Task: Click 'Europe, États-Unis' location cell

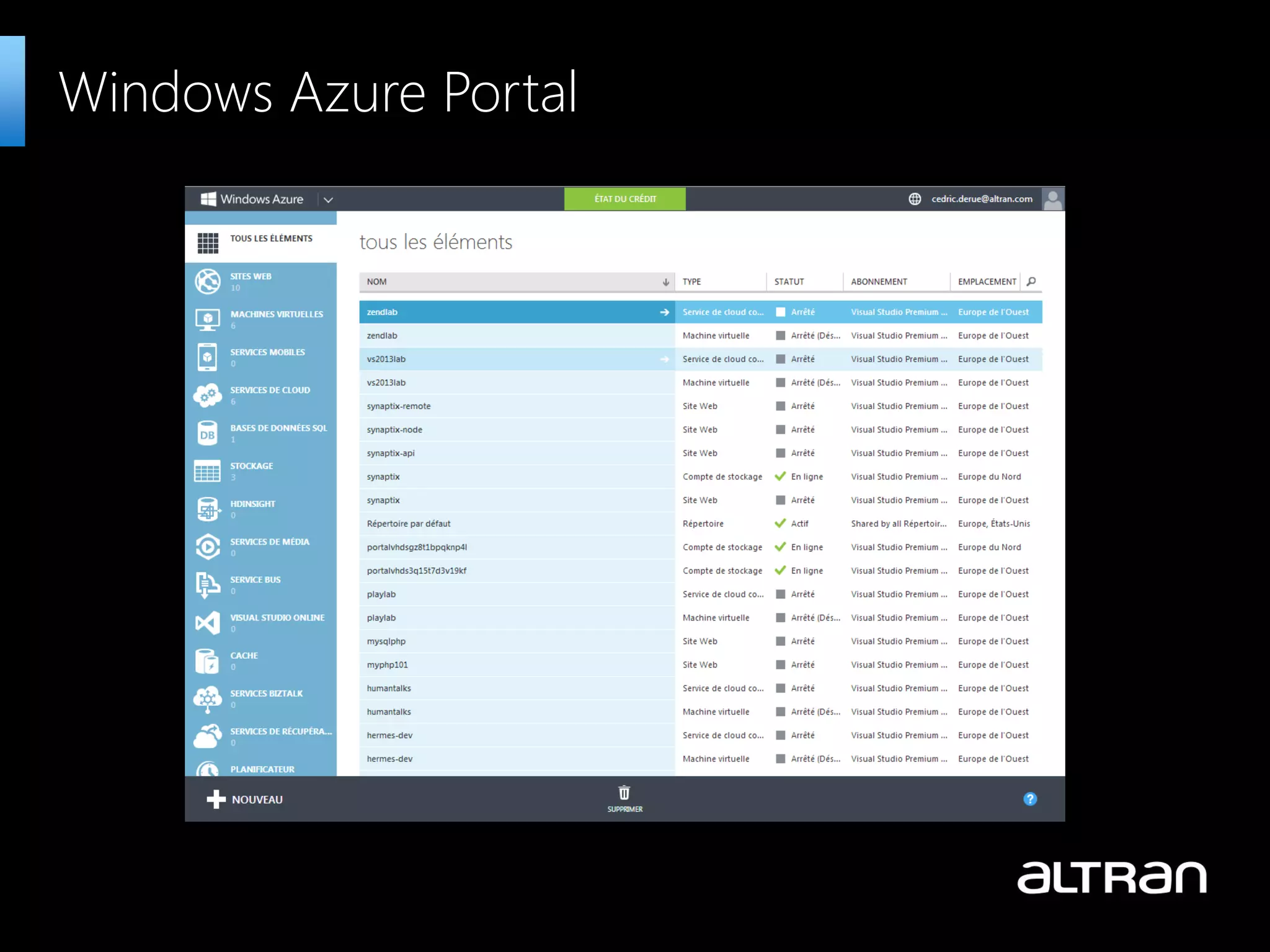Action: [993, 524]
